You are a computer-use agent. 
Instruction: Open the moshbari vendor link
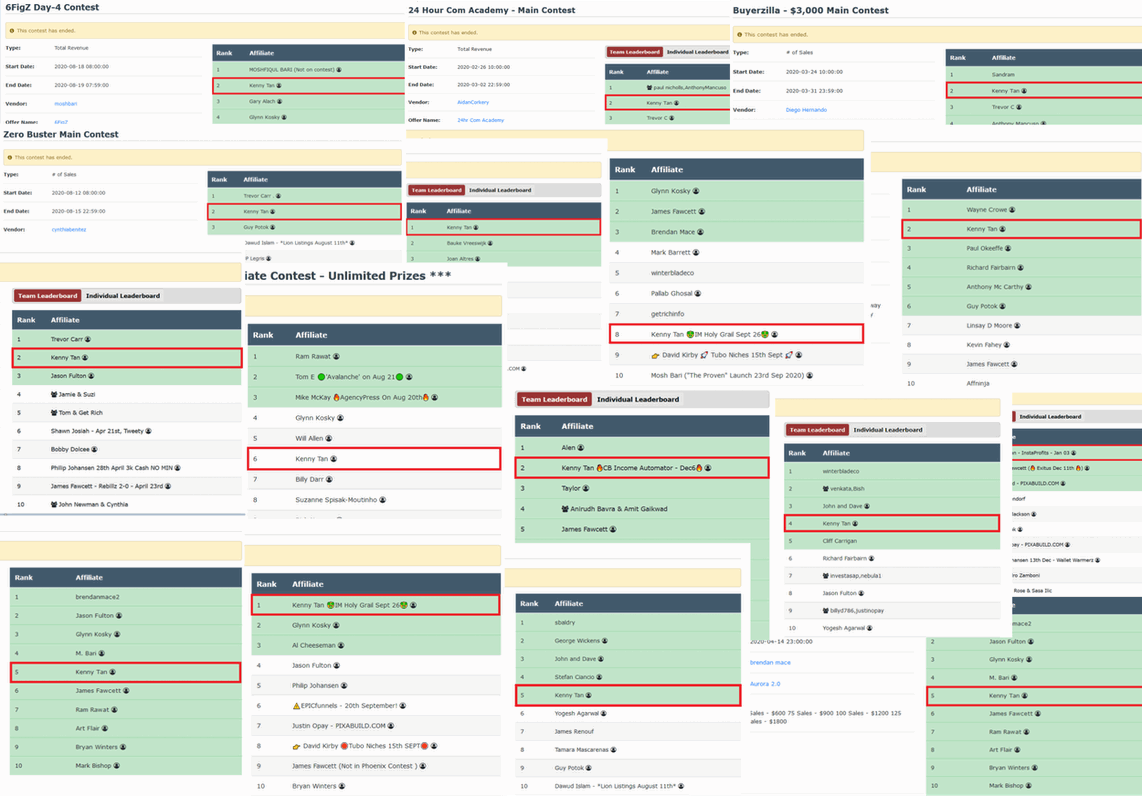coord(65,103)
